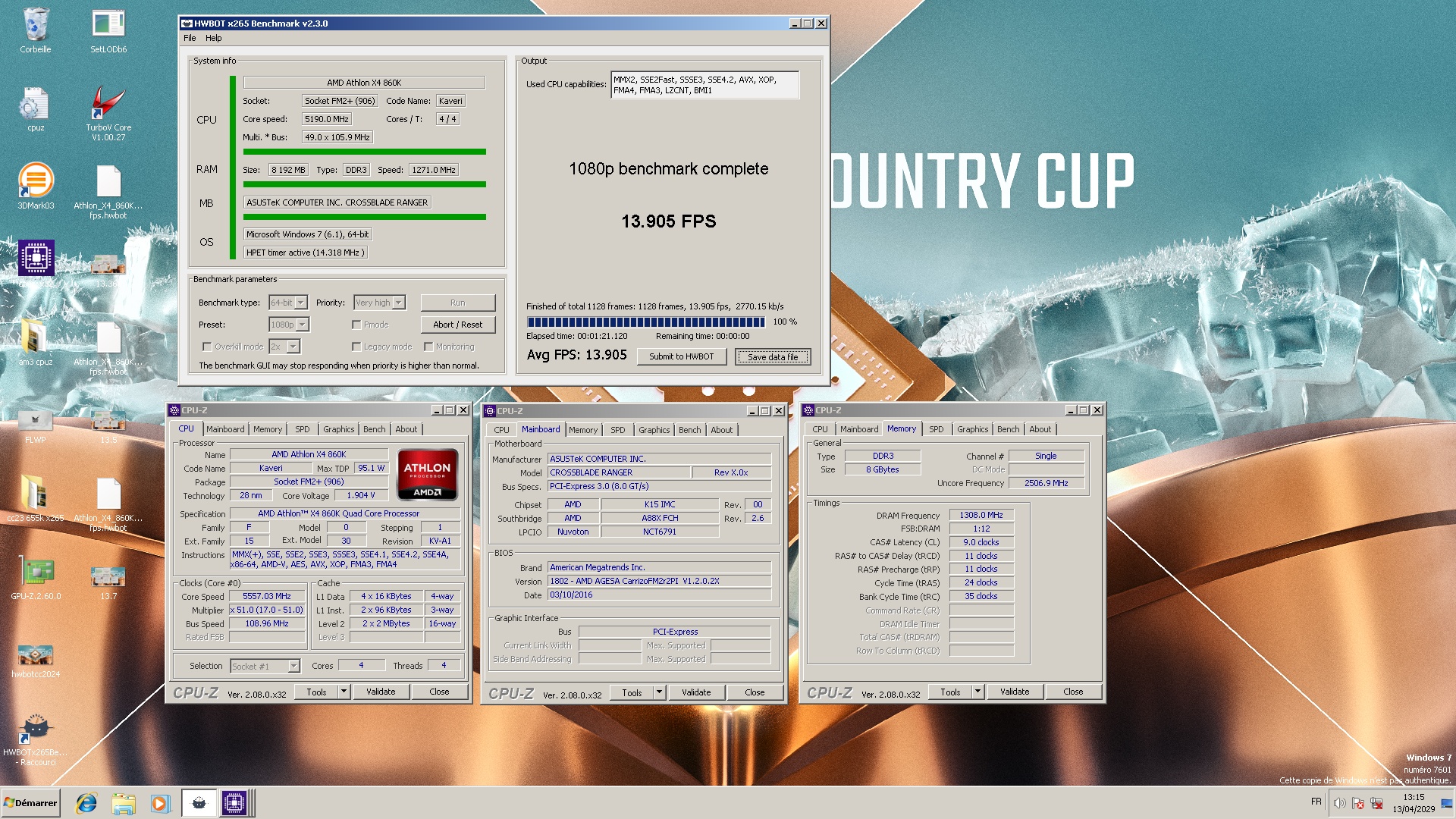Select Graphics tab in Memory CPU-Z window
The width and height of the screenshot is (1456, 819).
point(972,429)
